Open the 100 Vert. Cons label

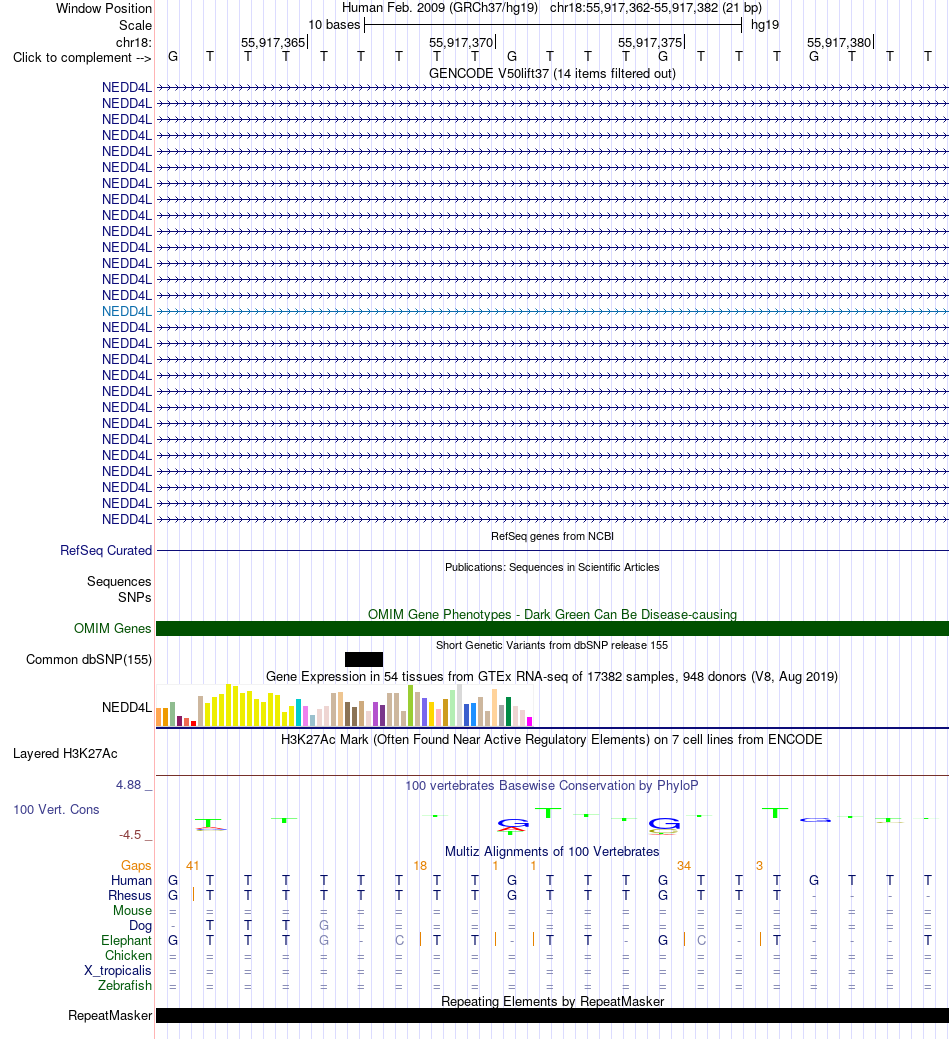(56, 810)
